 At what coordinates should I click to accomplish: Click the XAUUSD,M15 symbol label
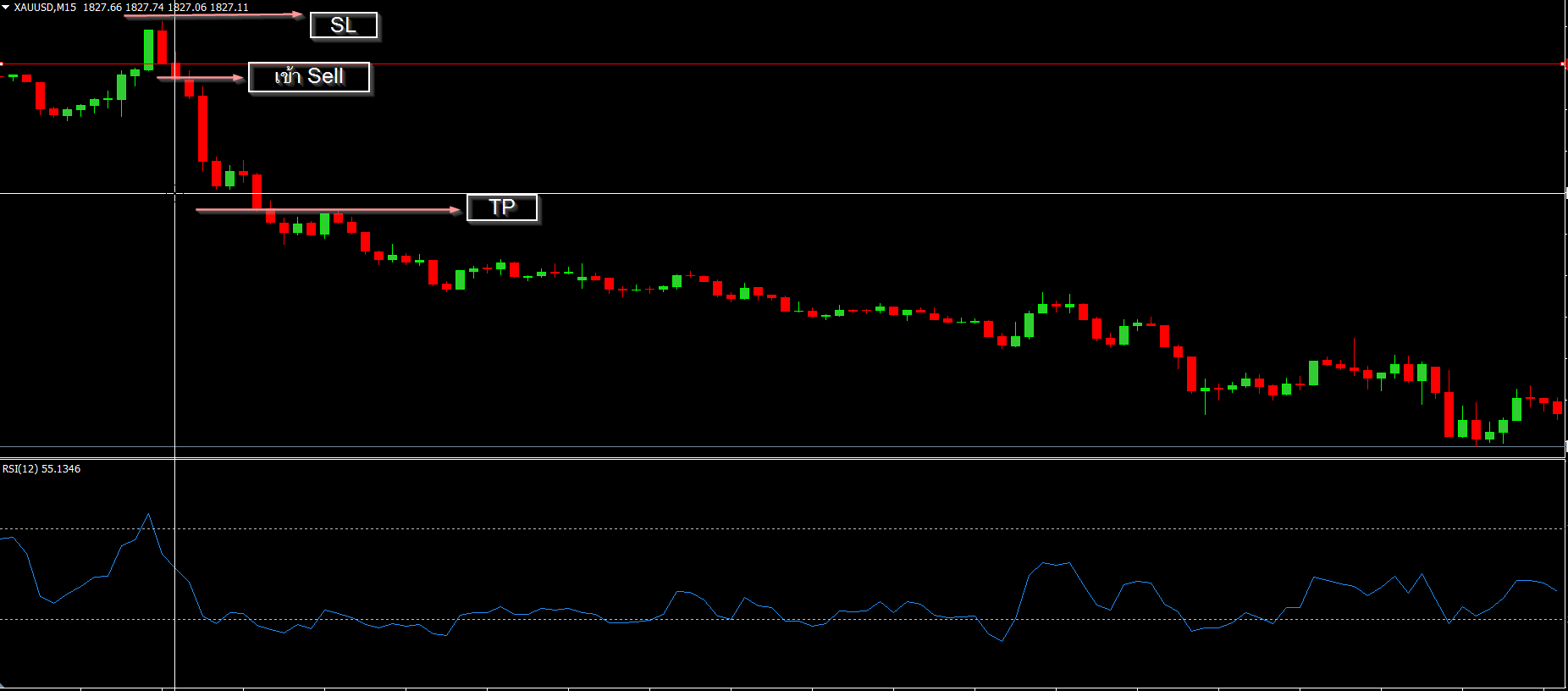[x=45, y=8]
